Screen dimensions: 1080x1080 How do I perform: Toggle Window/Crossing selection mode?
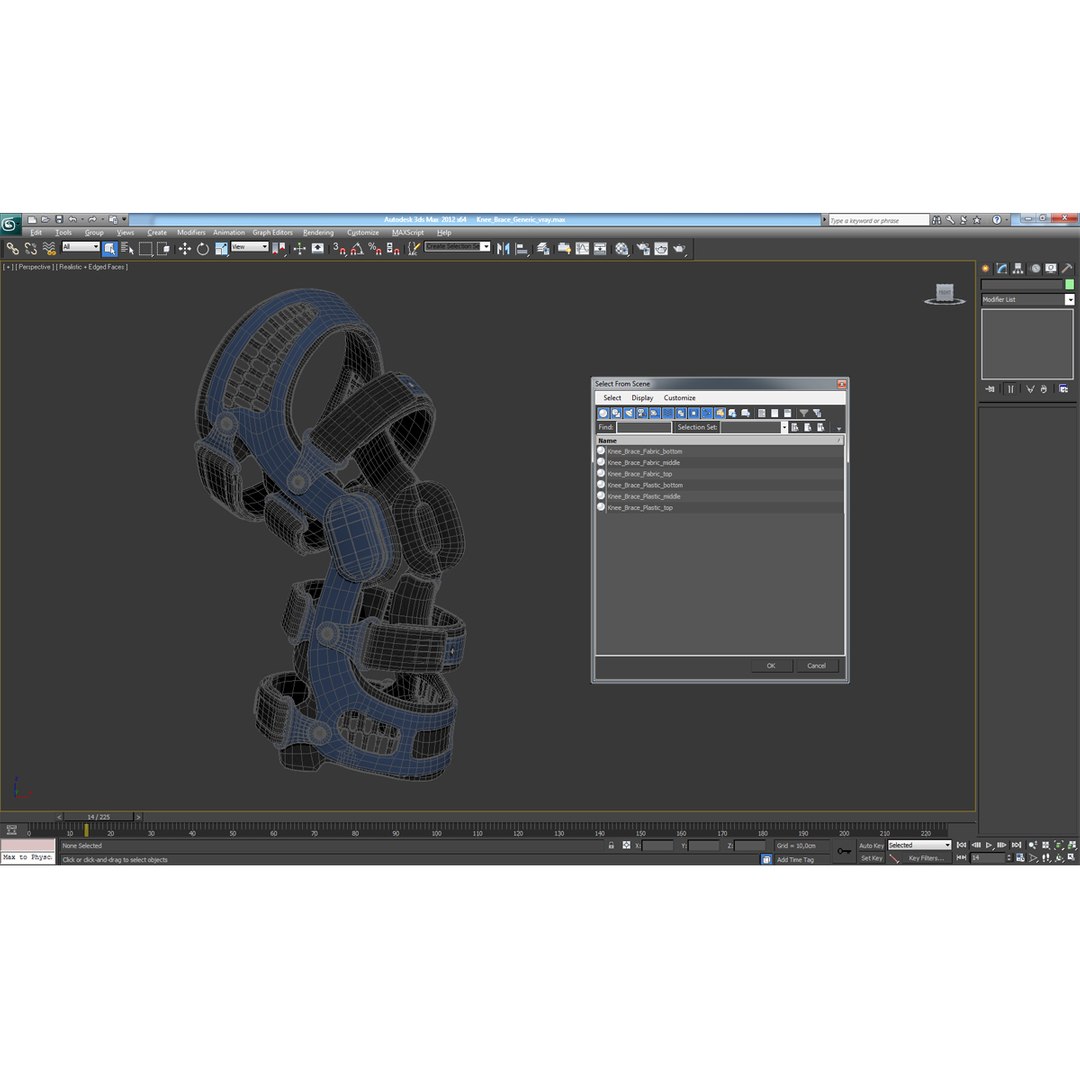(x=163, y=249)
